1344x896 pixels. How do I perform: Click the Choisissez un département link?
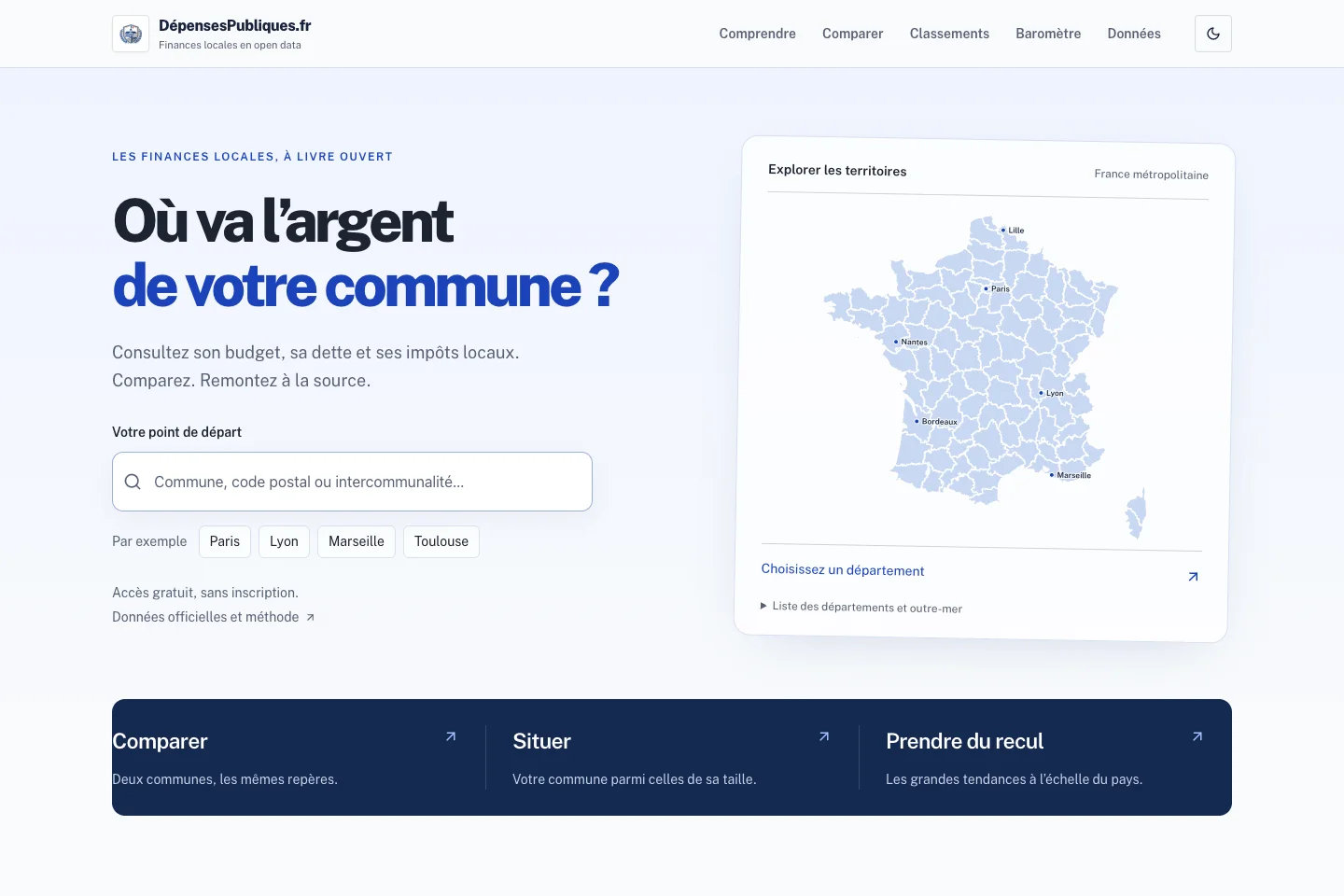tap(843, 569)
